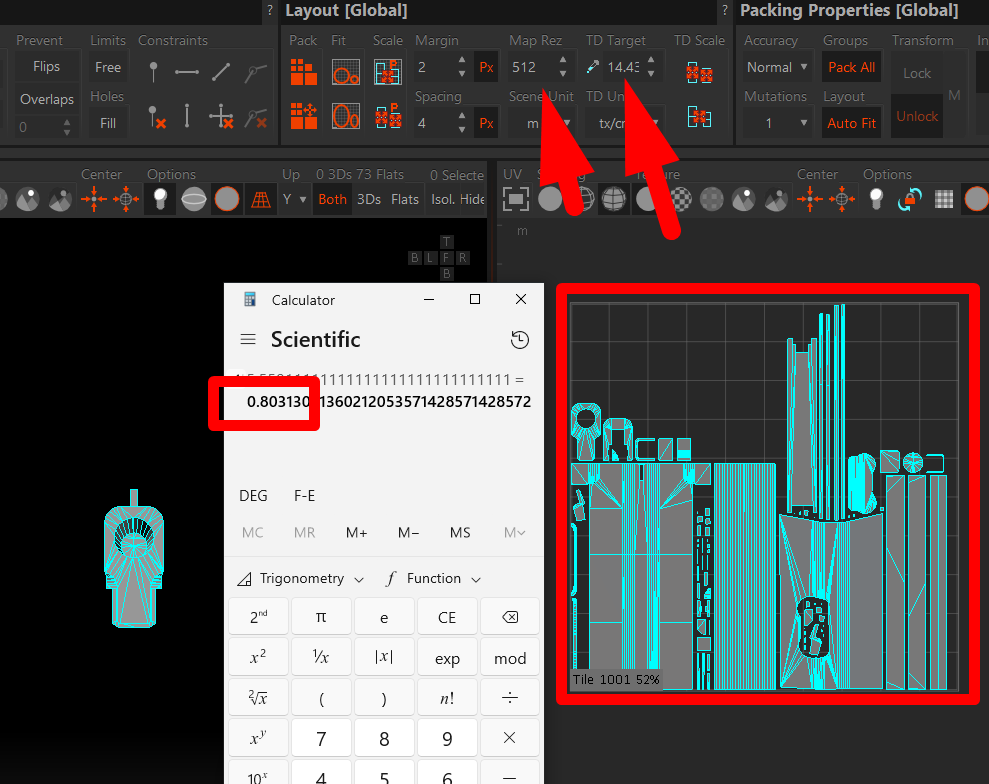Click the top TD Scale icon

point(699,73)
